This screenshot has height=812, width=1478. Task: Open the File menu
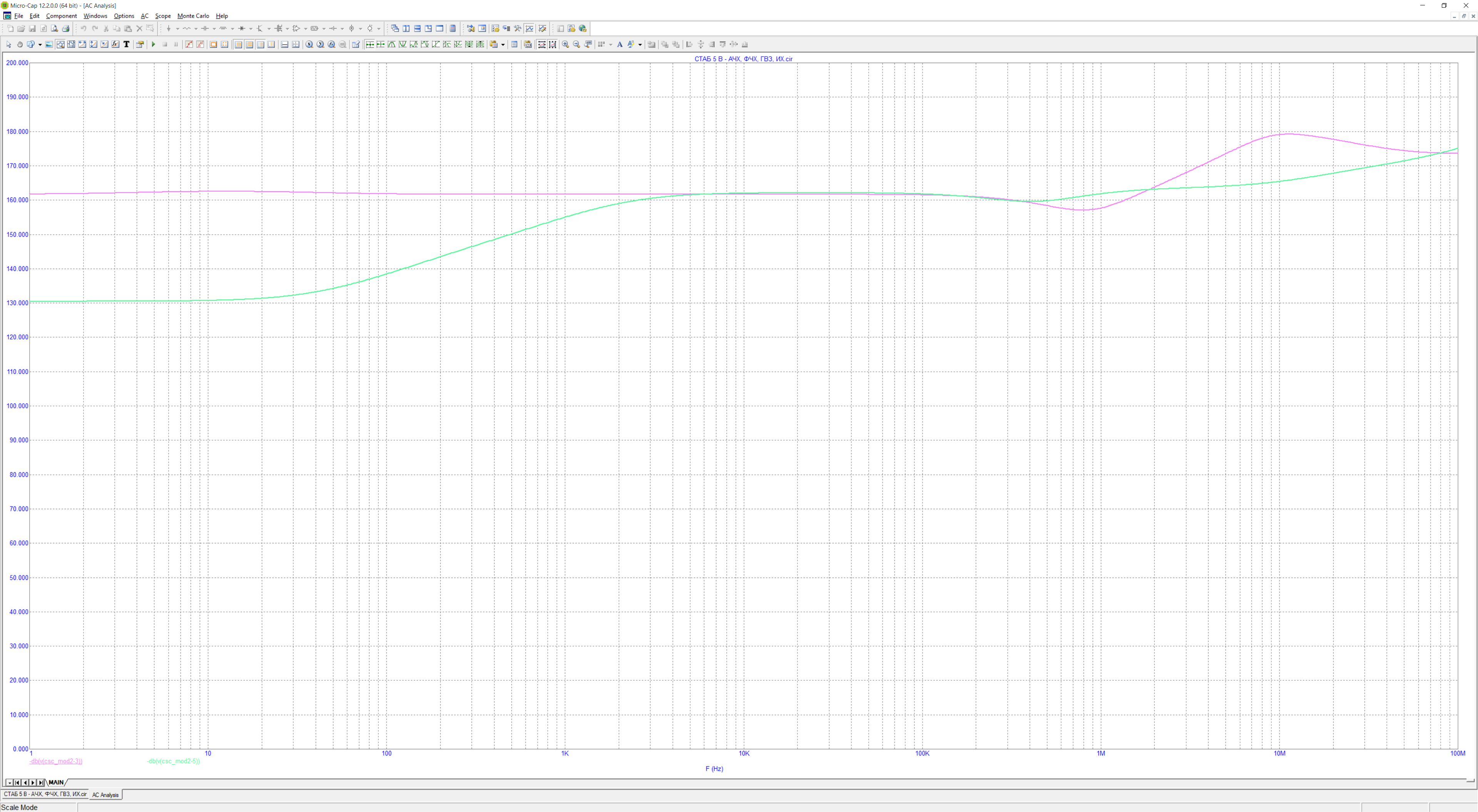click(18, 16)
